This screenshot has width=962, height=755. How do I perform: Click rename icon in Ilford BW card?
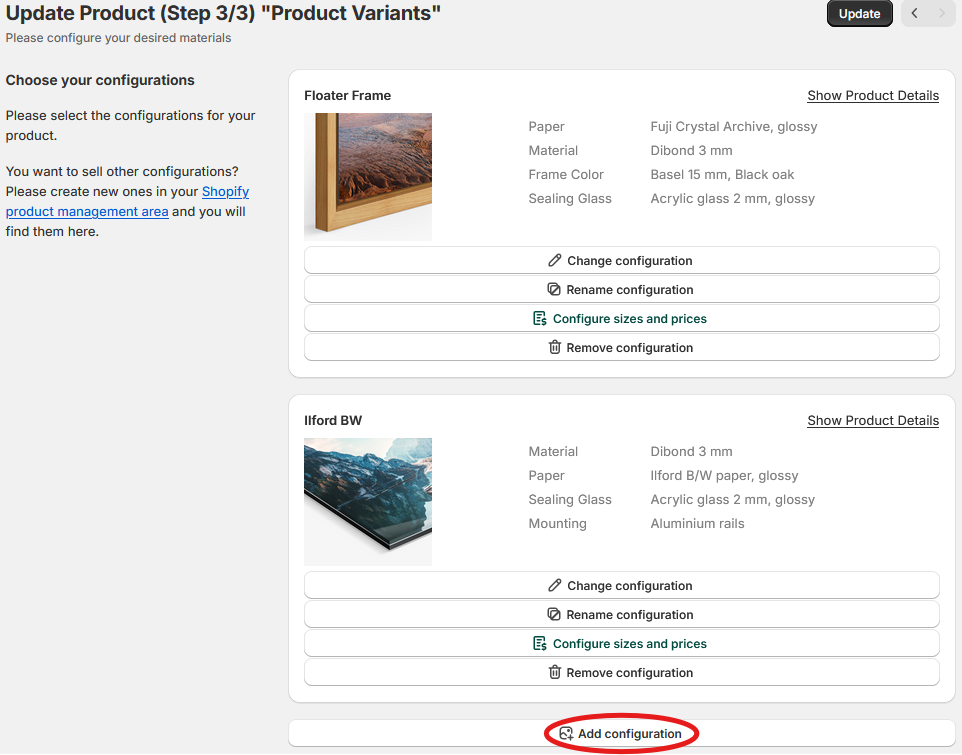point(554,615)
